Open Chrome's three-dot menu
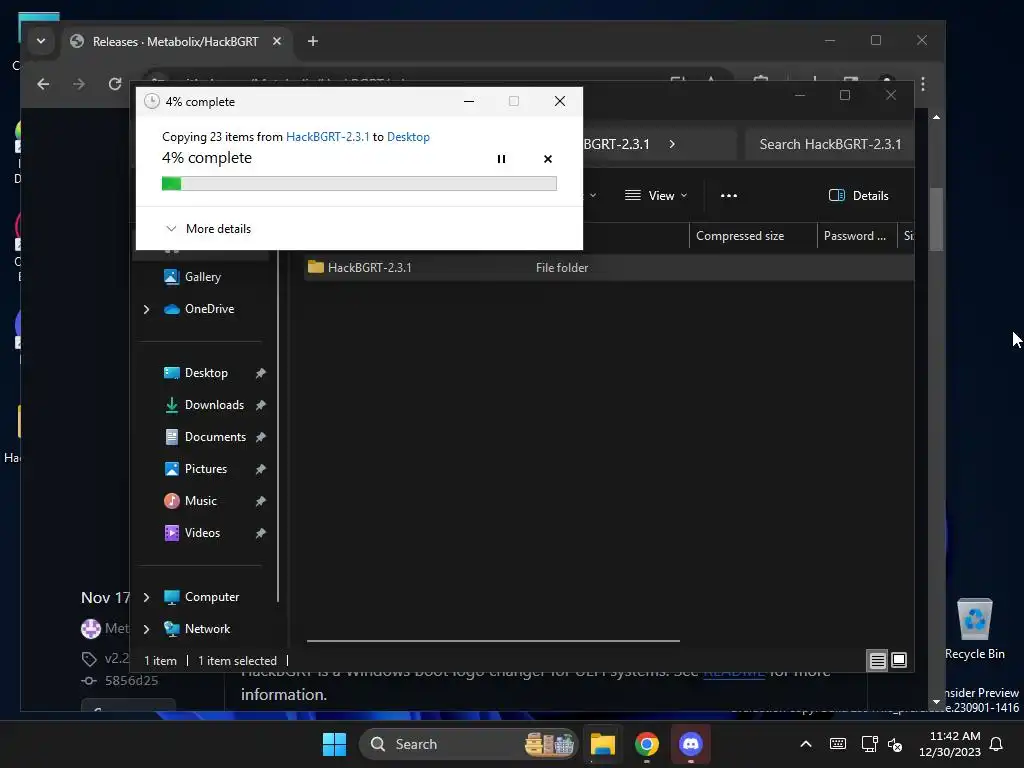This screenshot has height=768, width=1024. pyautogui.click(x=923, y=84)
